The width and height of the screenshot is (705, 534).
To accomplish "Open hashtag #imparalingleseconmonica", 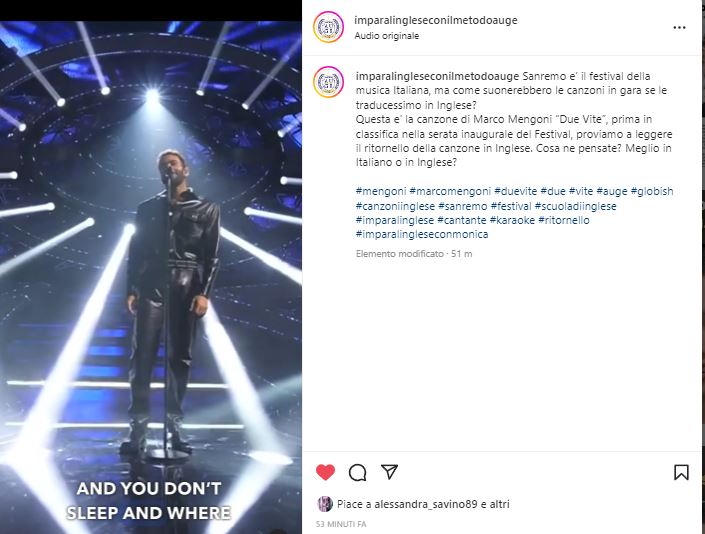I will 422,234.
